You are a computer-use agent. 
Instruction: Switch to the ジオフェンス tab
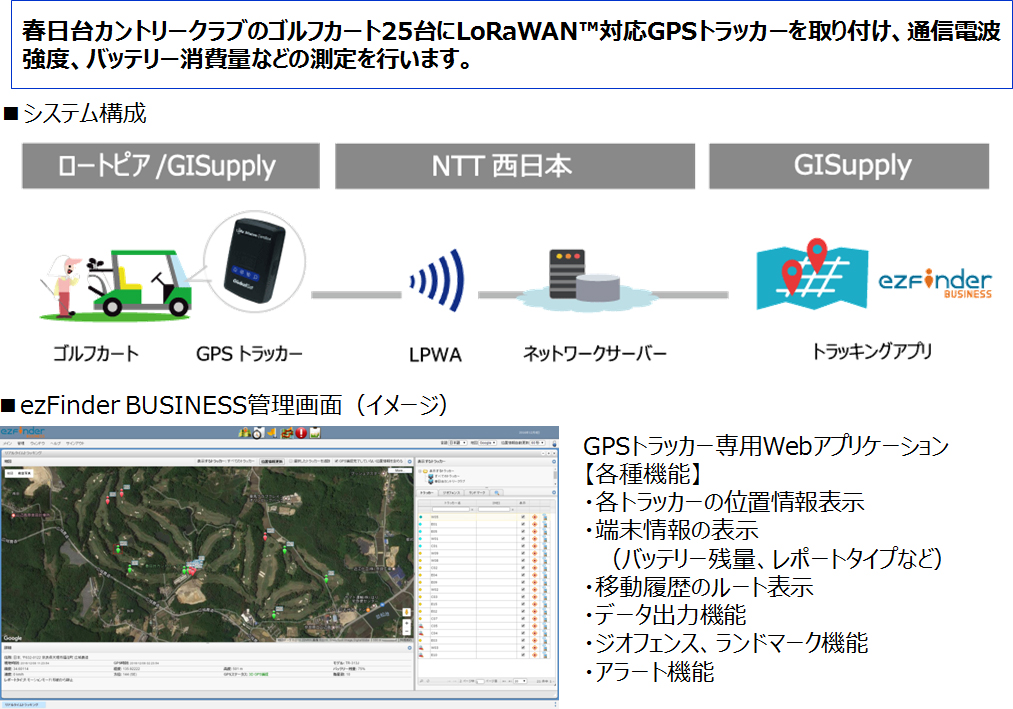tap(451, 492)
